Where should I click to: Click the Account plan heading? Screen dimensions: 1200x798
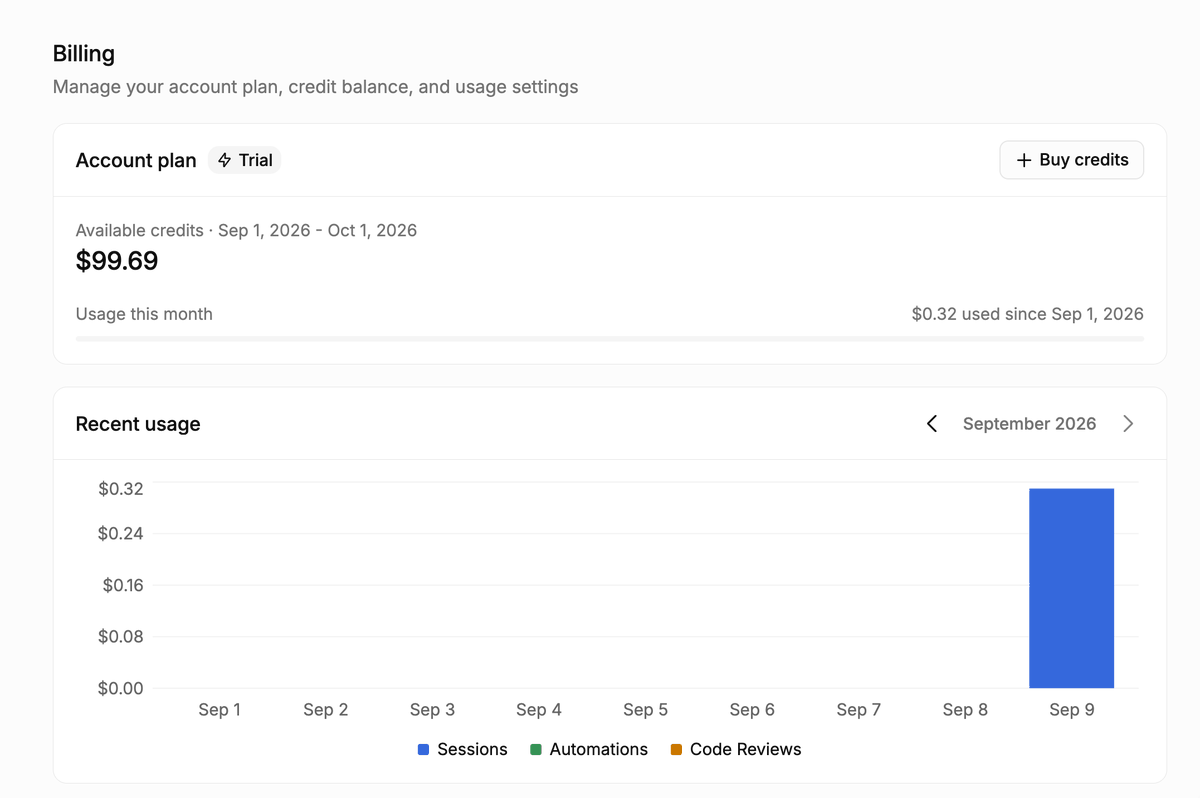click(x=136, y=160)
